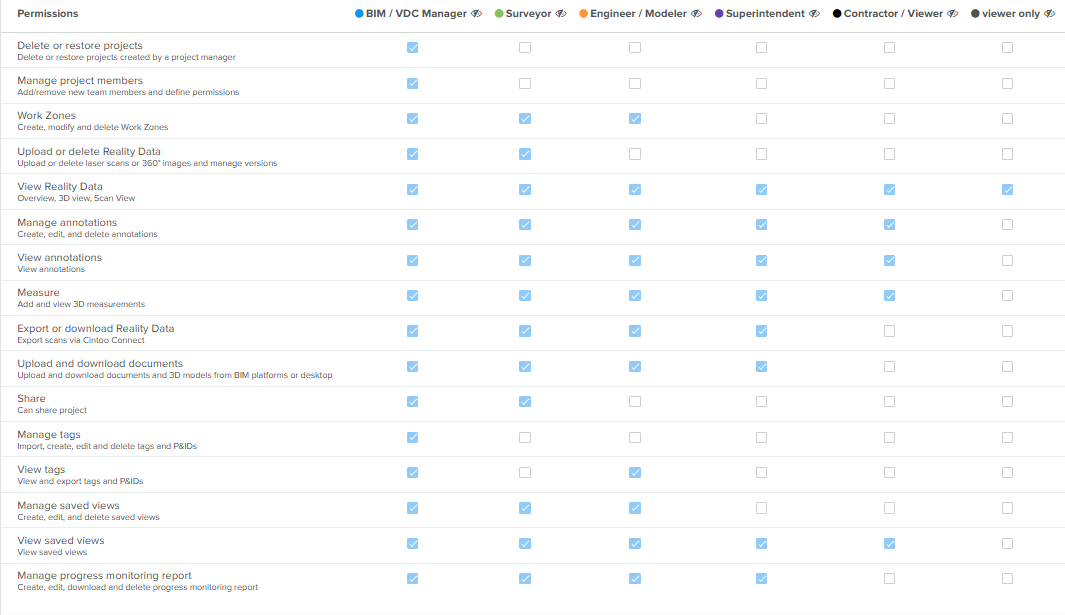Click the Export or download Reality Data row title
Viewport: 1065px width, 615px height.
[x=96, y=328]
